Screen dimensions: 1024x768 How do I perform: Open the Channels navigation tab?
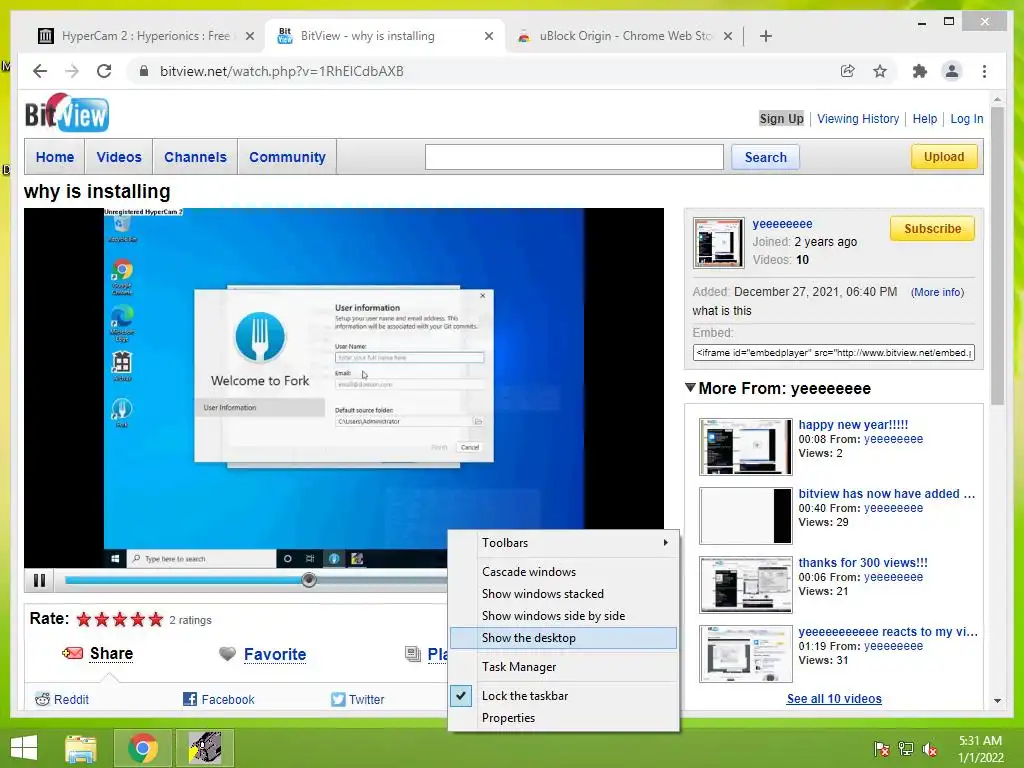[x=195, y=157]
